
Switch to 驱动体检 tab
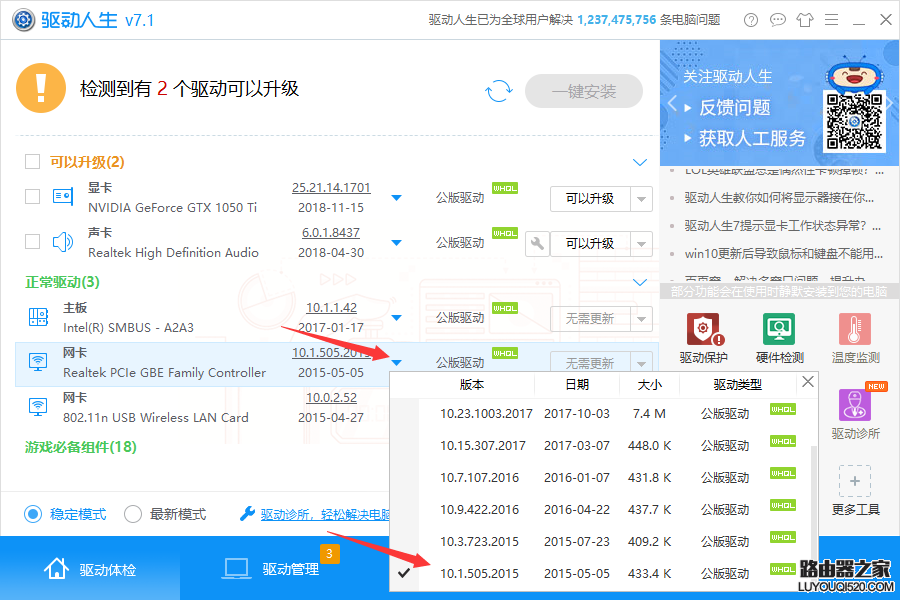tap(90, 568)
